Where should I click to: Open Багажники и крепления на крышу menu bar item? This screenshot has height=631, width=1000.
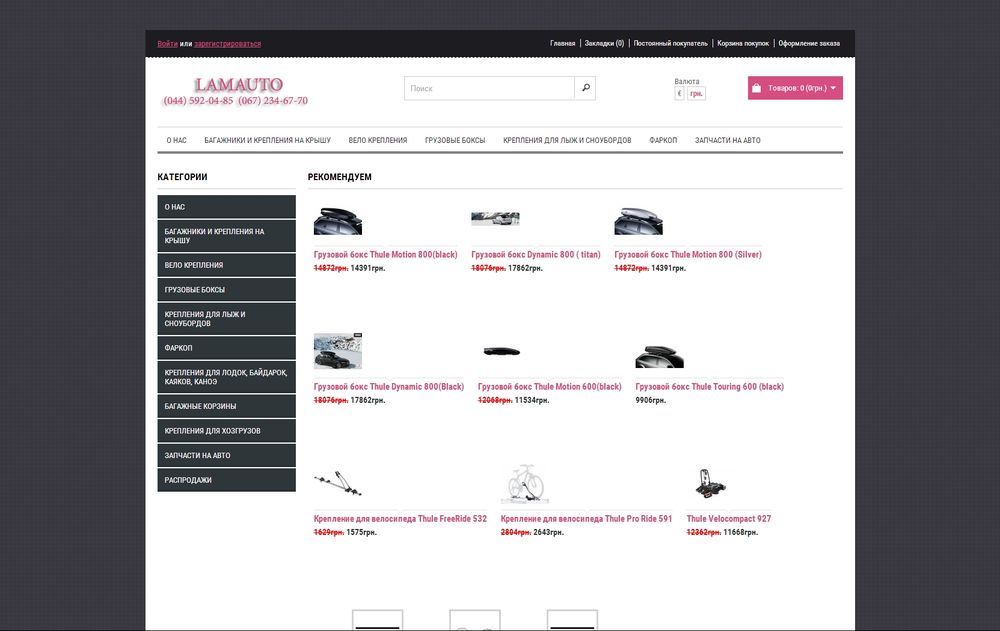click(x=267, y=140)
